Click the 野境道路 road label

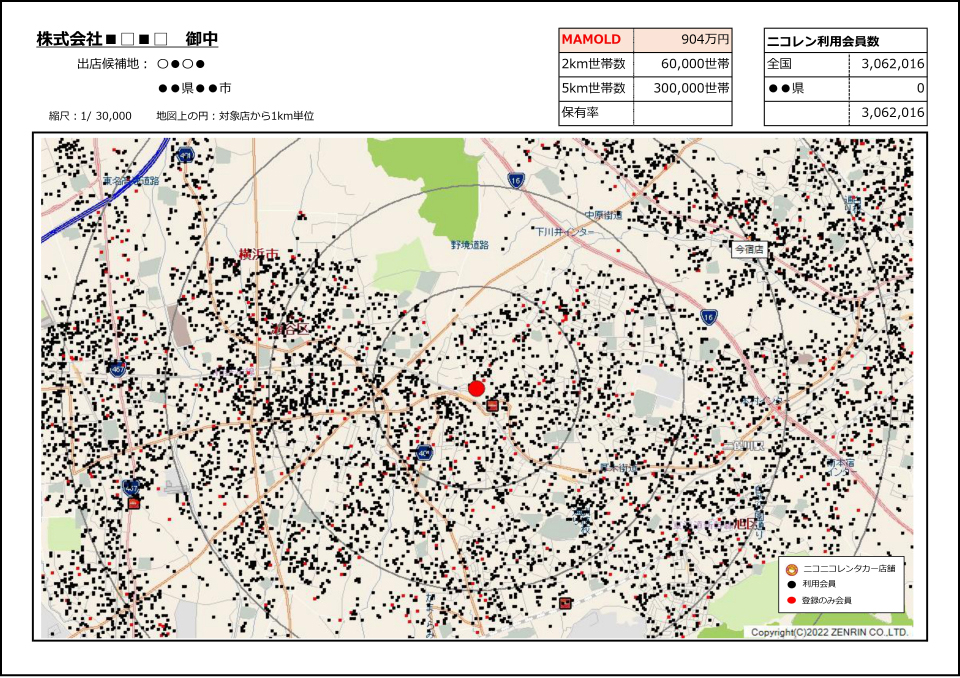tap(470, 245)
